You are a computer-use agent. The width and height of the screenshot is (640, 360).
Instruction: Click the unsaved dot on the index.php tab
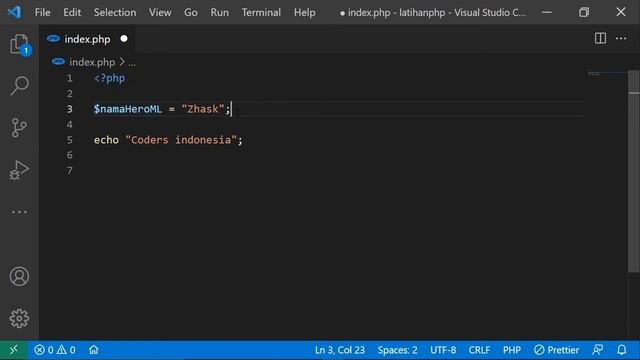click(124, 39)
